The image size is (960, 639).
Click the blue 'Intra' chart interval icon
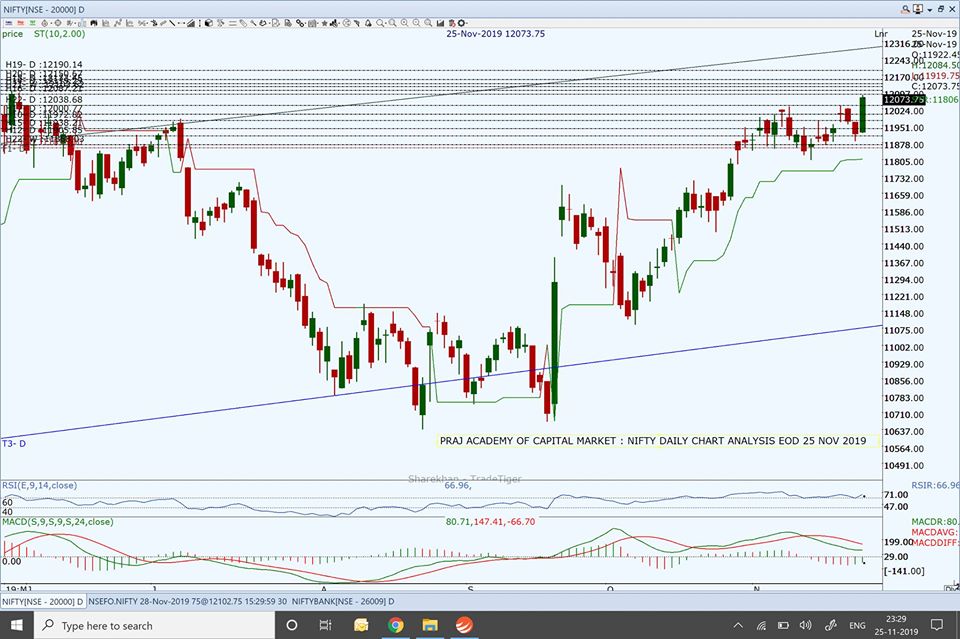[9, 23]
